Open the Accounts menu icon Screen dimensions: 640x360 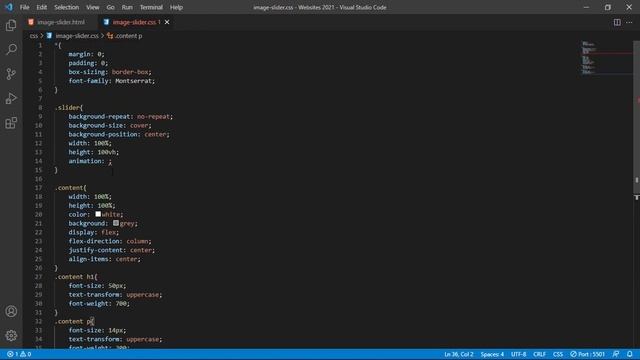11,311
